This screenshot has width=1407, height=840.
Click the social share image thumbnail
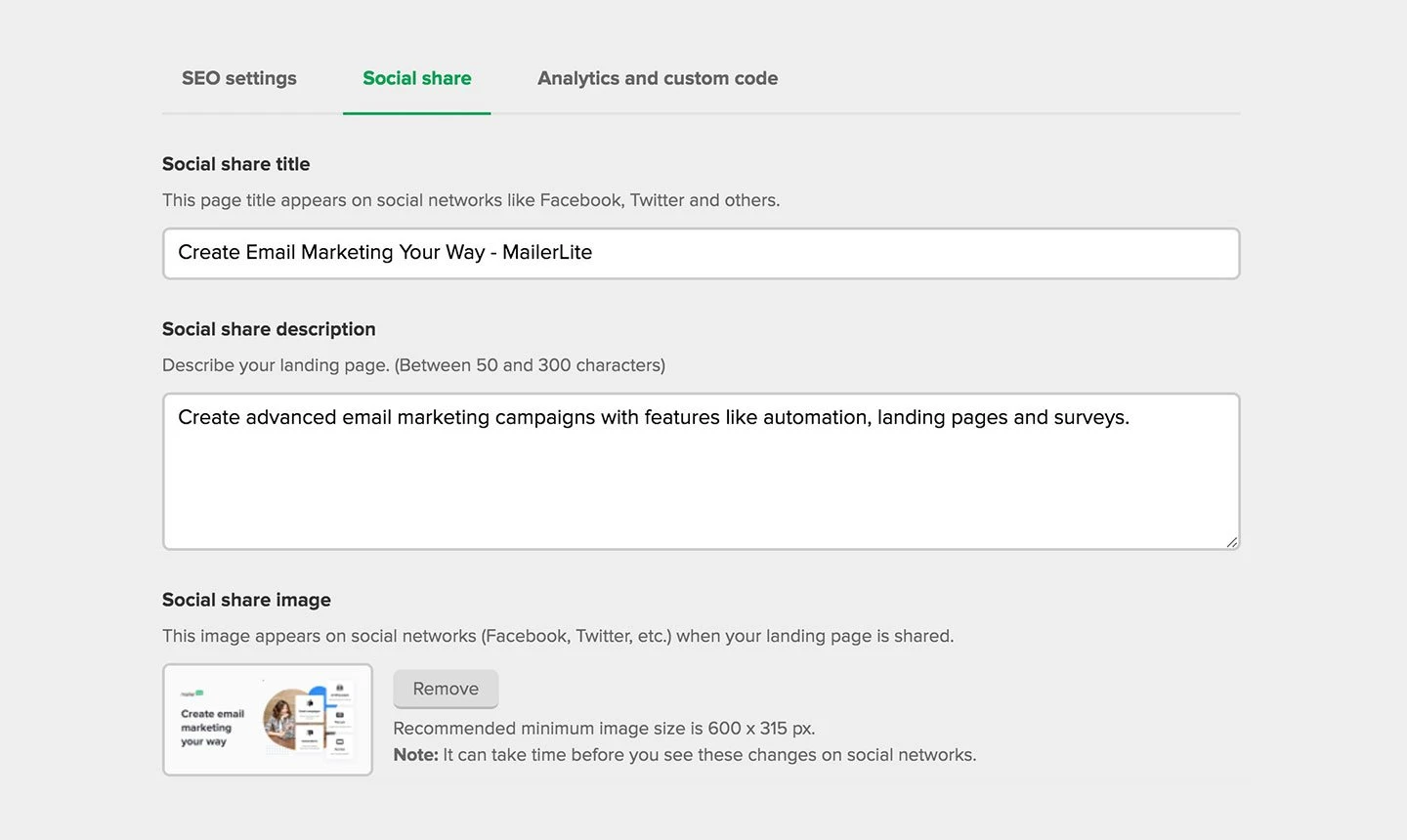point(267,720)
